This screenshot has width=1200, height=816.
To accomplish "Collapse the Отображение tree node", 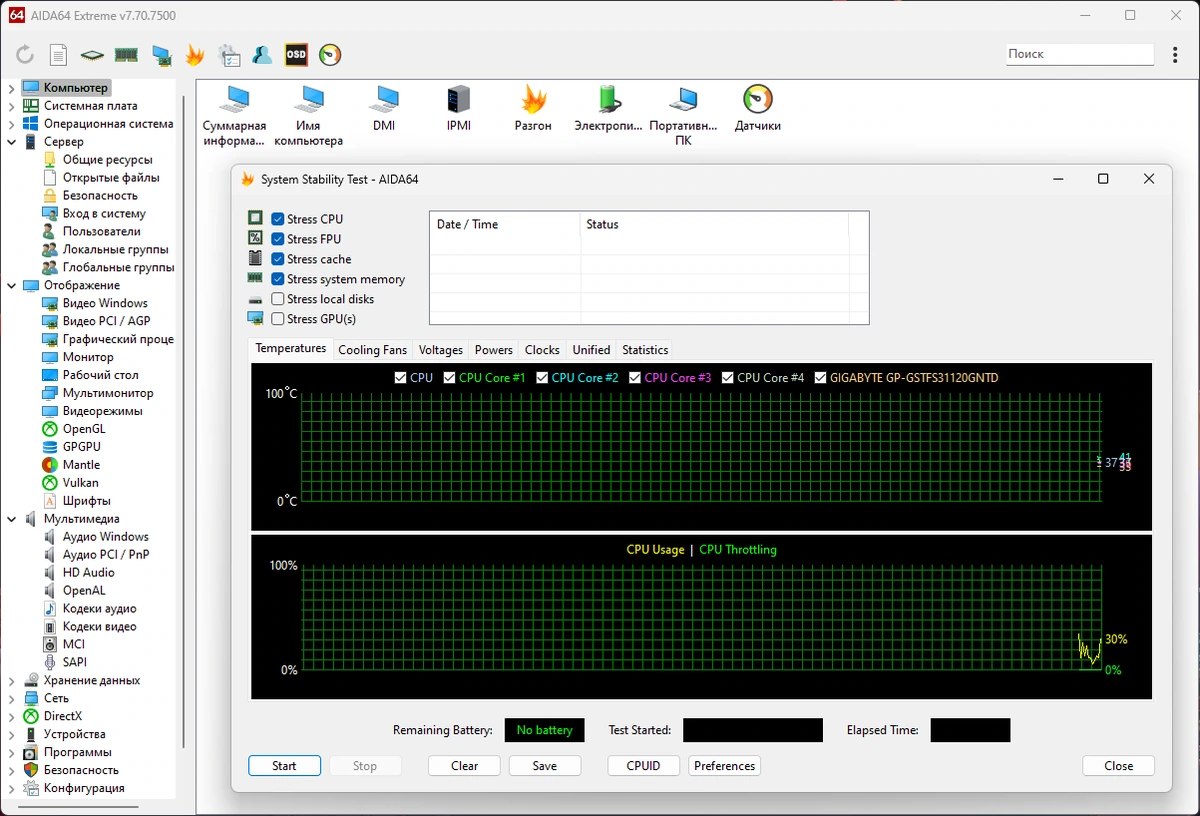I will coord(11,286).
